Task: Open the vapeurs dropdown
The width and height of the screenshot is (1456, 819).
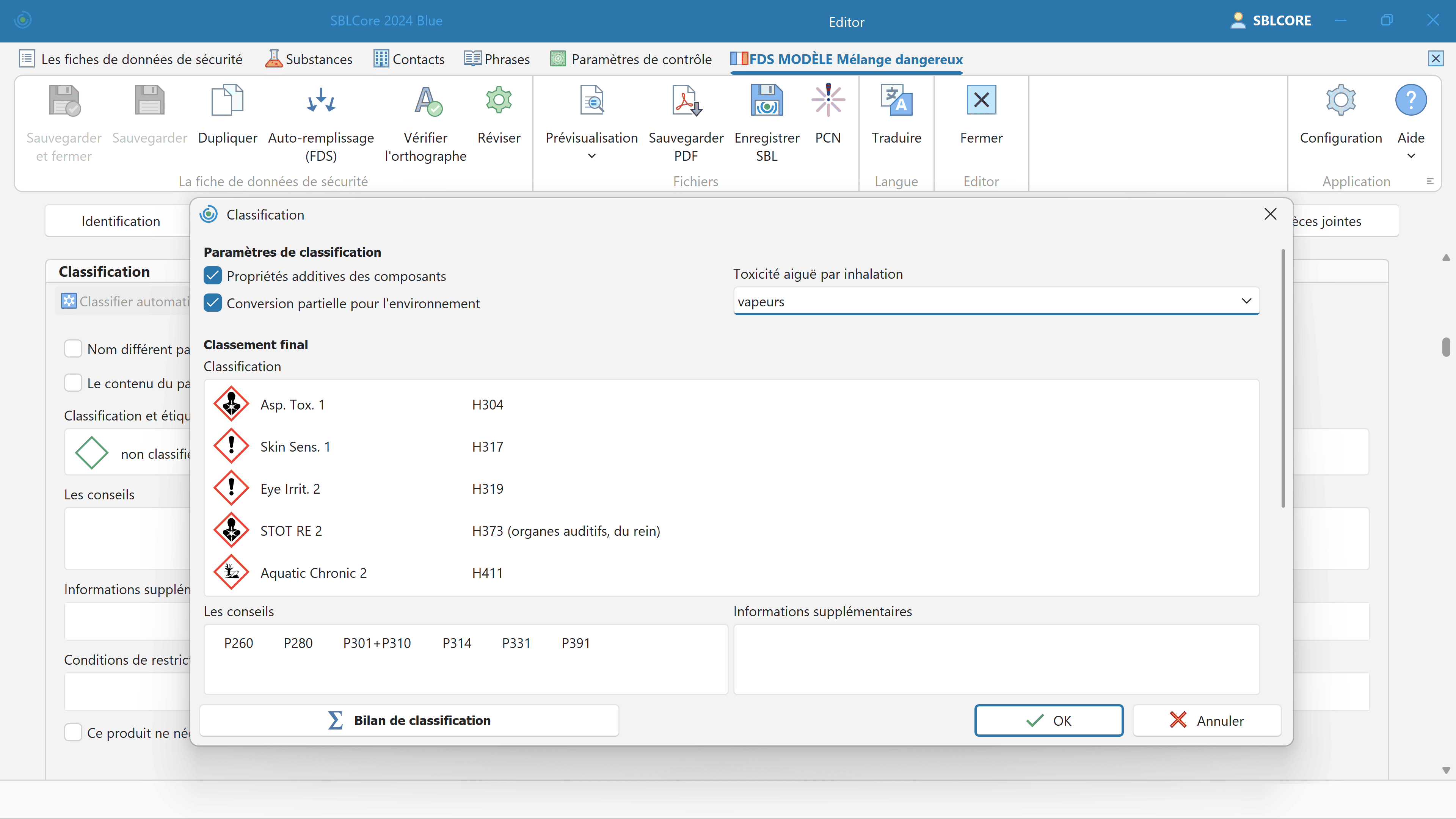Action: coord(1247,301)
